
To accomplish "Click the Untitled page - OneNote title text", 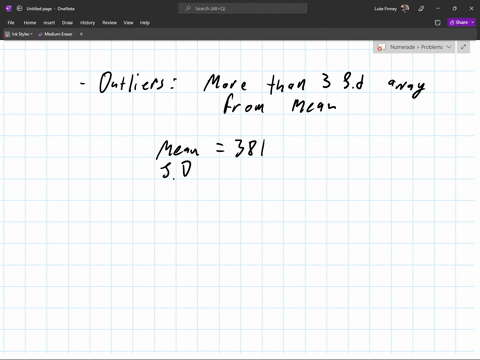I will click(51, 9).
